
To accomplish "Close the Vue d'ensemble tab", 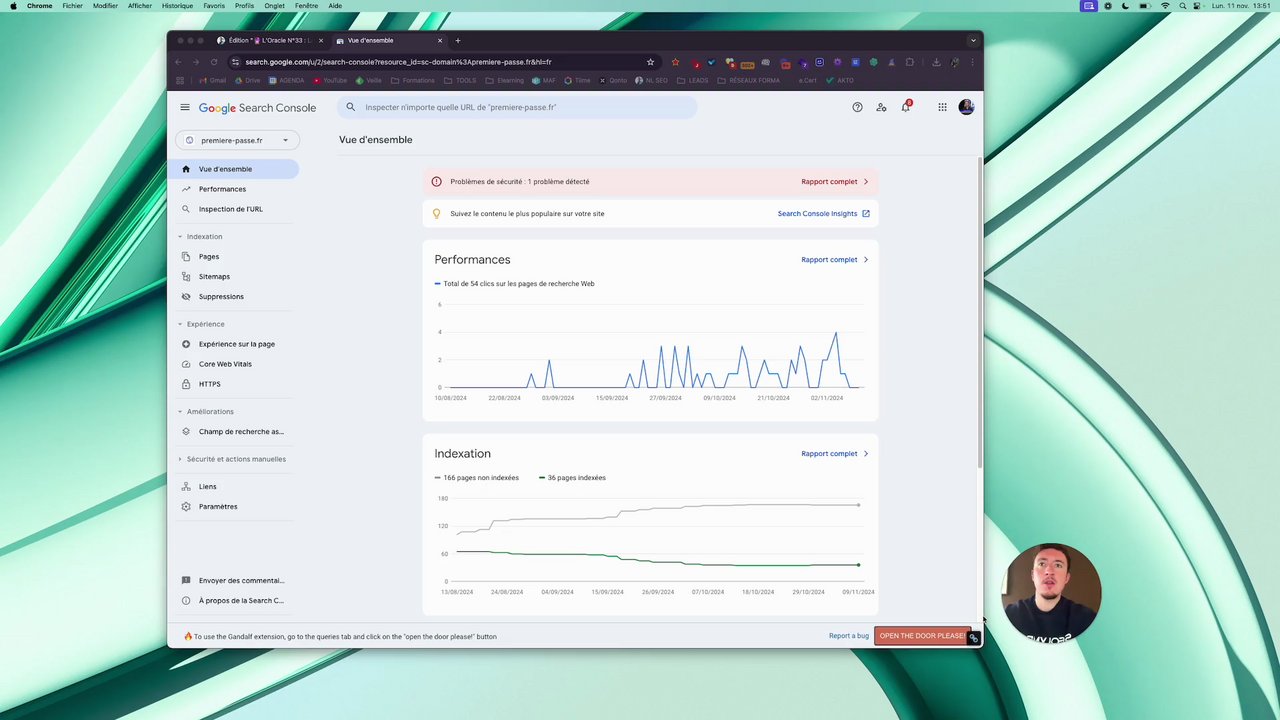I will pyautogui.click(x=440, y=41).
